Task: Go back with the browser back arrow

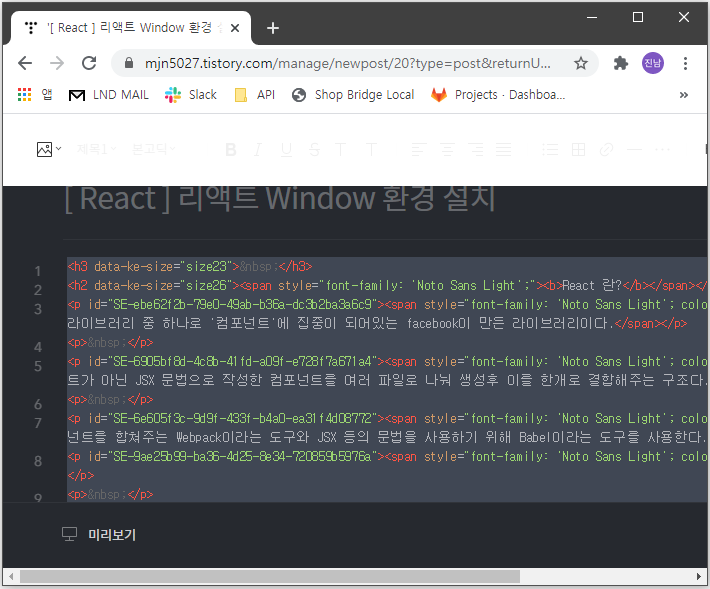Action: (x=25, y=63)
